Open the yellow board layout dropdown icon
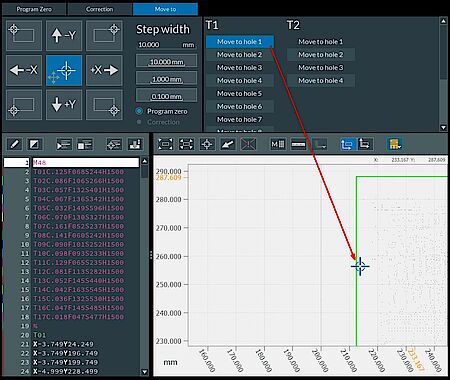450x380 pixels. tap(394, 144)
